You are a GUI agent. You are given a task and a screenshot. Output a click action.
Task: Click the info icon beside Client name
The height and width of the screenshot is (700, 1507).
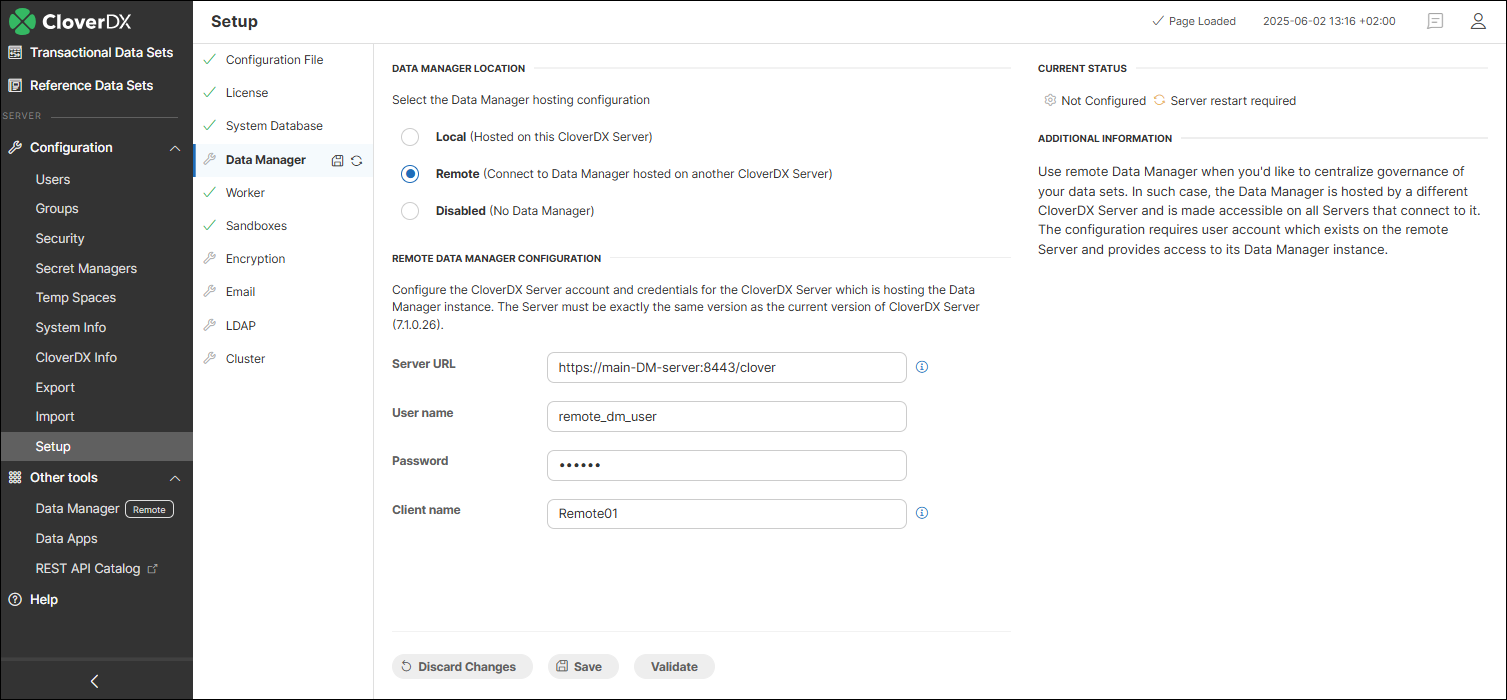coord(921,512)
